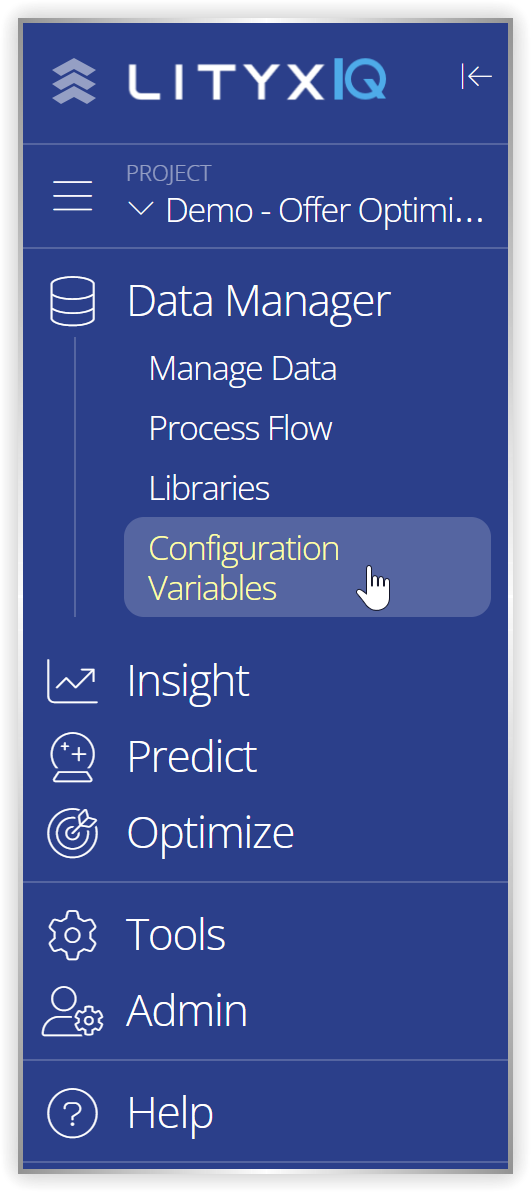
Task: Open Process Flow
Action: (240, 428)
